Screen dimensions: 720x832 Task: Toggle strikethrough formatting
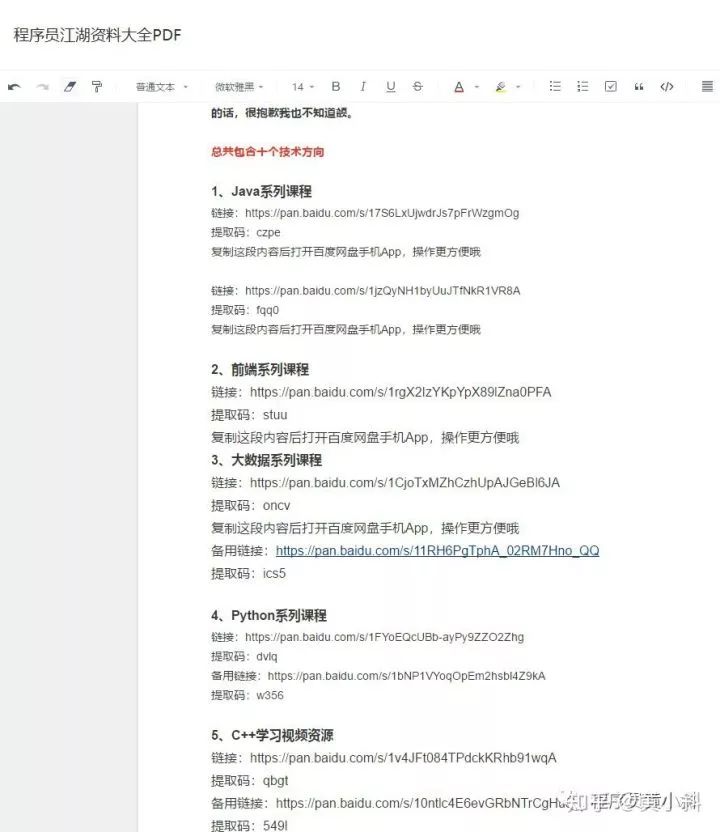[418, 86]
